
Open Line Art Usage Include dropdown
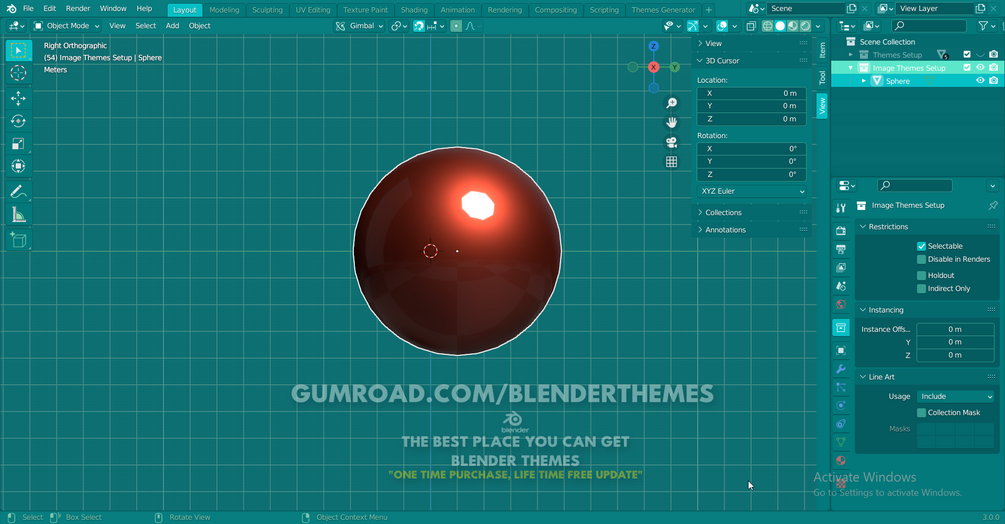click(x=956, y=397)
